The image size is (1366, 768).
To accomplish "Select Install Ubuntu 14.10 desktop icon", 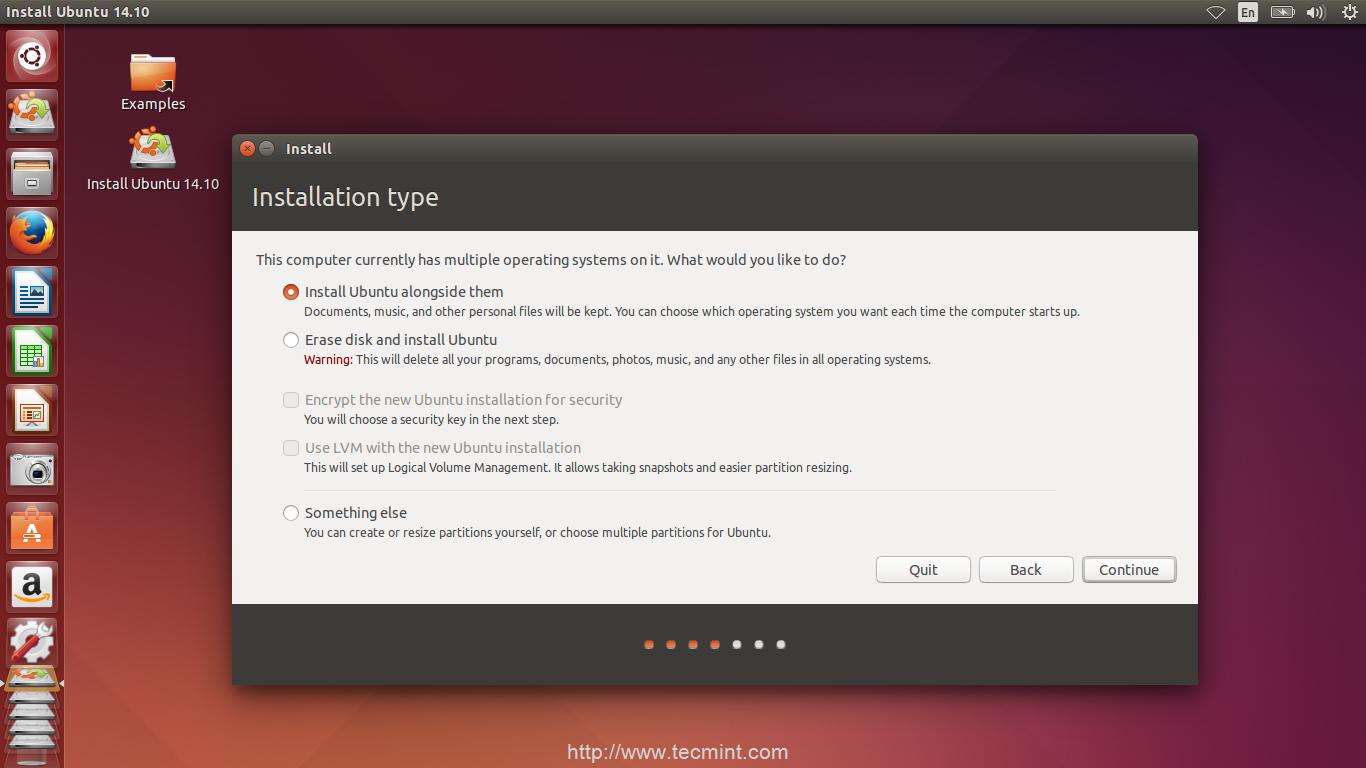I will (x=153, y=160).
